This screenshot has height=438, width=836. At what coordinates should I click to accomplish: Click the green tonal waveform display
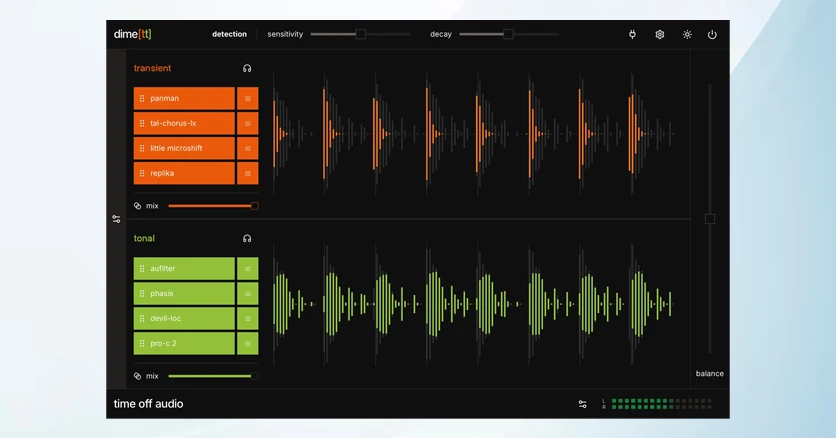[x=473, y=304]
